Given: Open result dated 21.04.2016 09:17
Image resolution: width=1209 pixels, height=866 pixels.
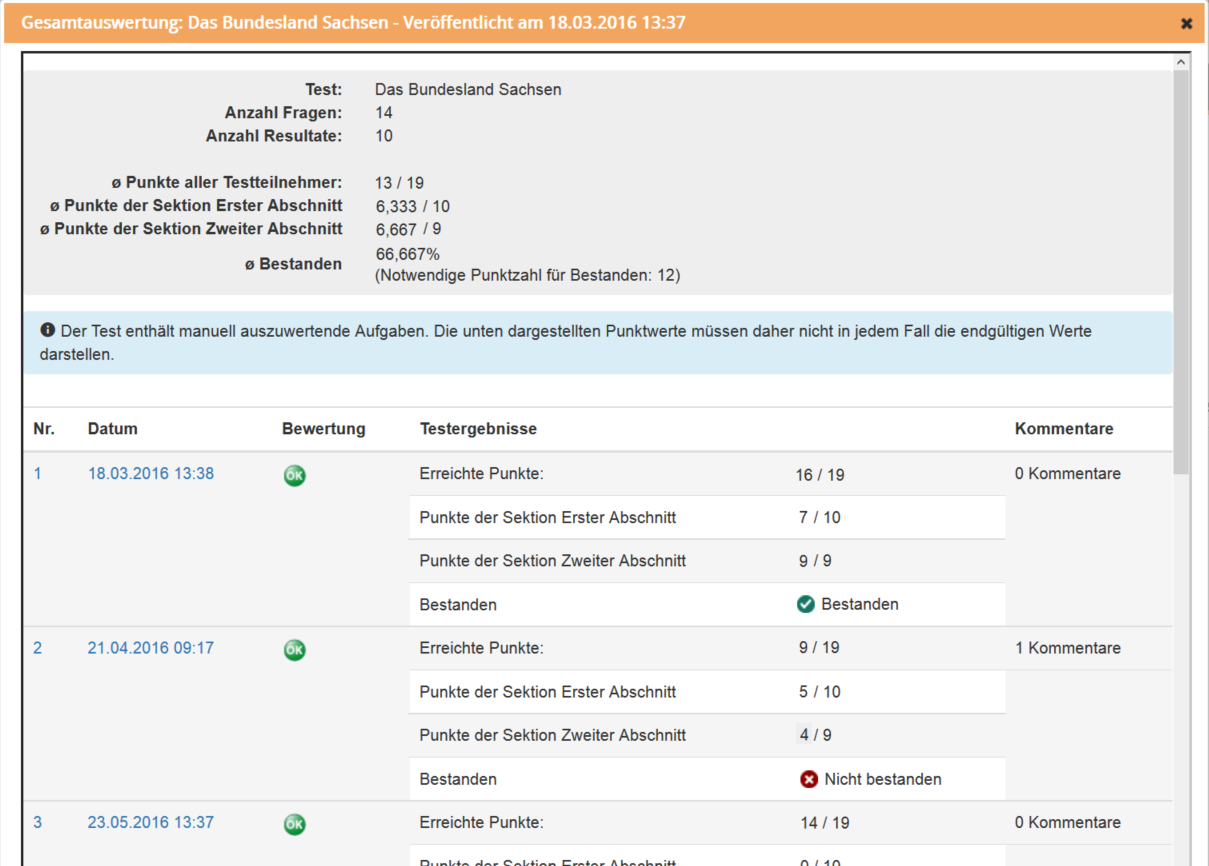Looking at the screenshot, I should [150, 648].
